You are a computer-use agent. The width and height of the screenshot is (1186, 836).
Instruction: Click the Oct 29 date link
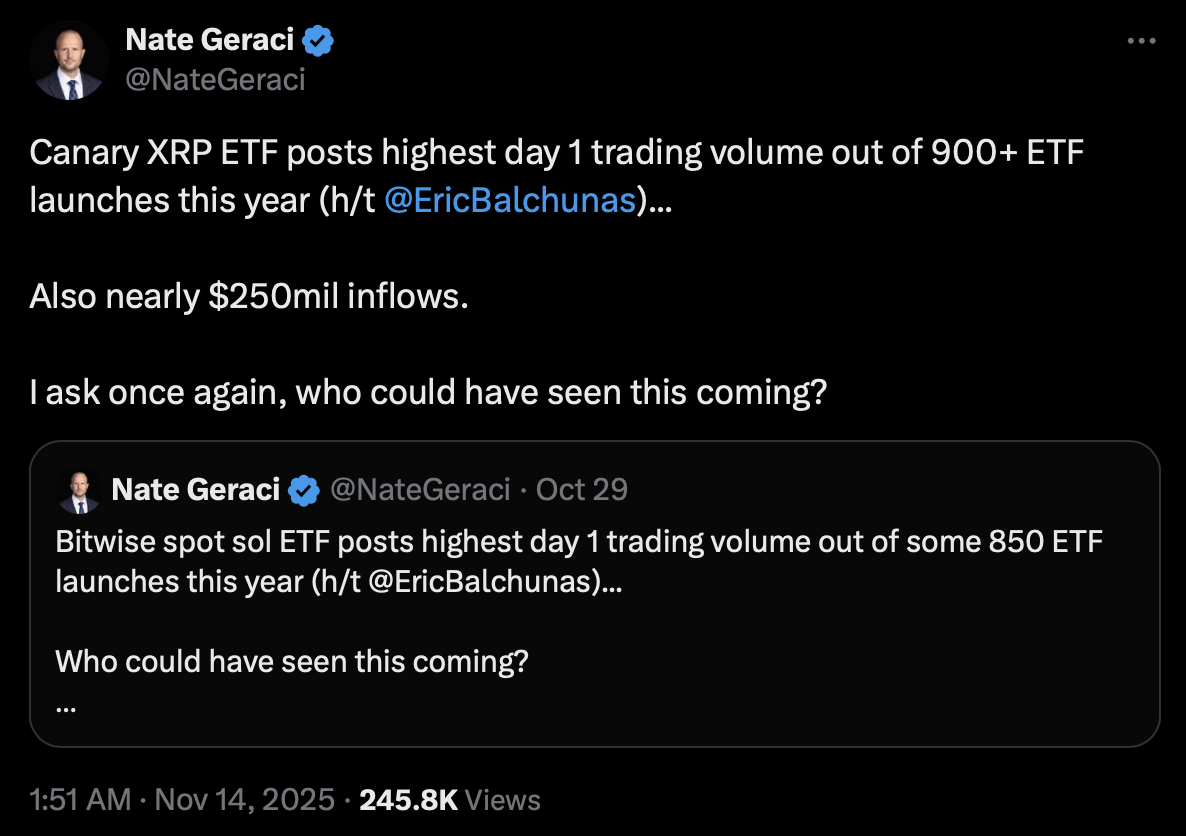tap(583, 489)
